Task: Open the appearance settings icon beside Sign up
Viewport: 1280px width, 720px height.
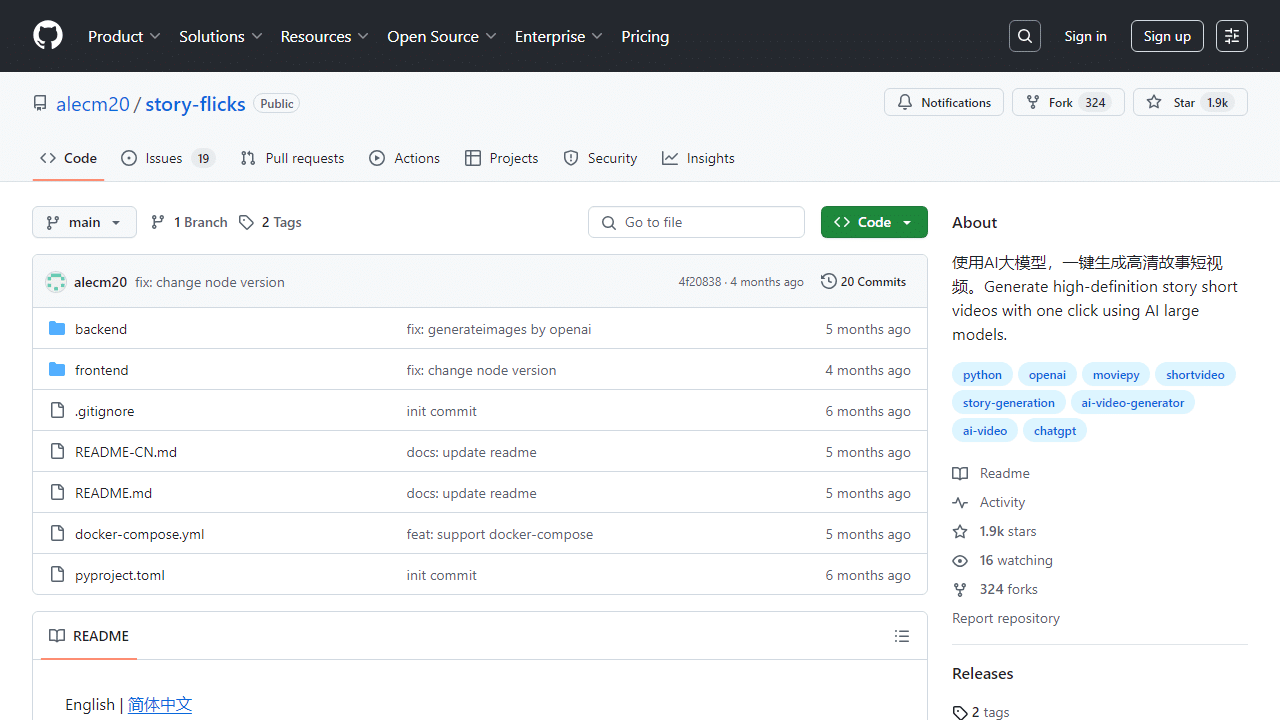Action: coord(1232,36)
